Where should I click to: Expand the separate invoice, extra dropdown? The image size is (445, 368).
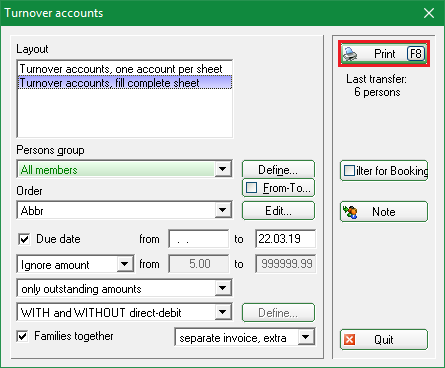coord(305,337)
